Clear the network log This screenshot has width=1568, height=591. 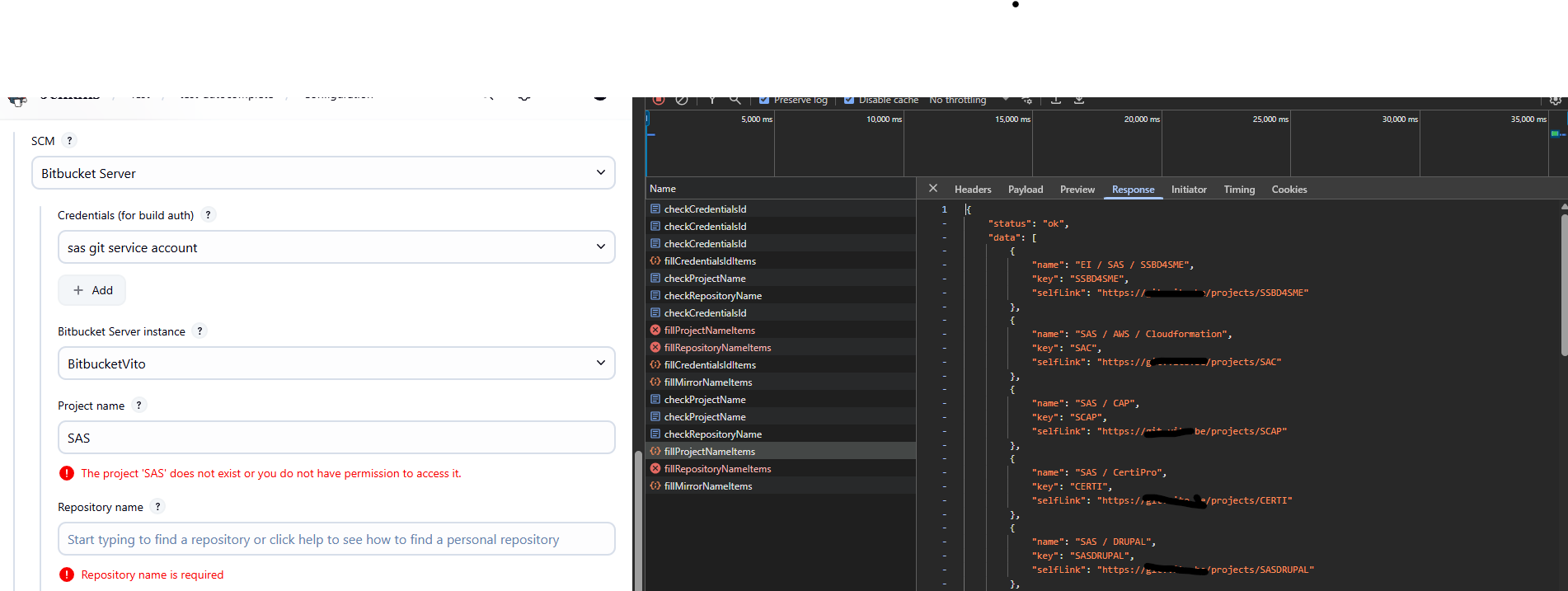click(682, 100)
